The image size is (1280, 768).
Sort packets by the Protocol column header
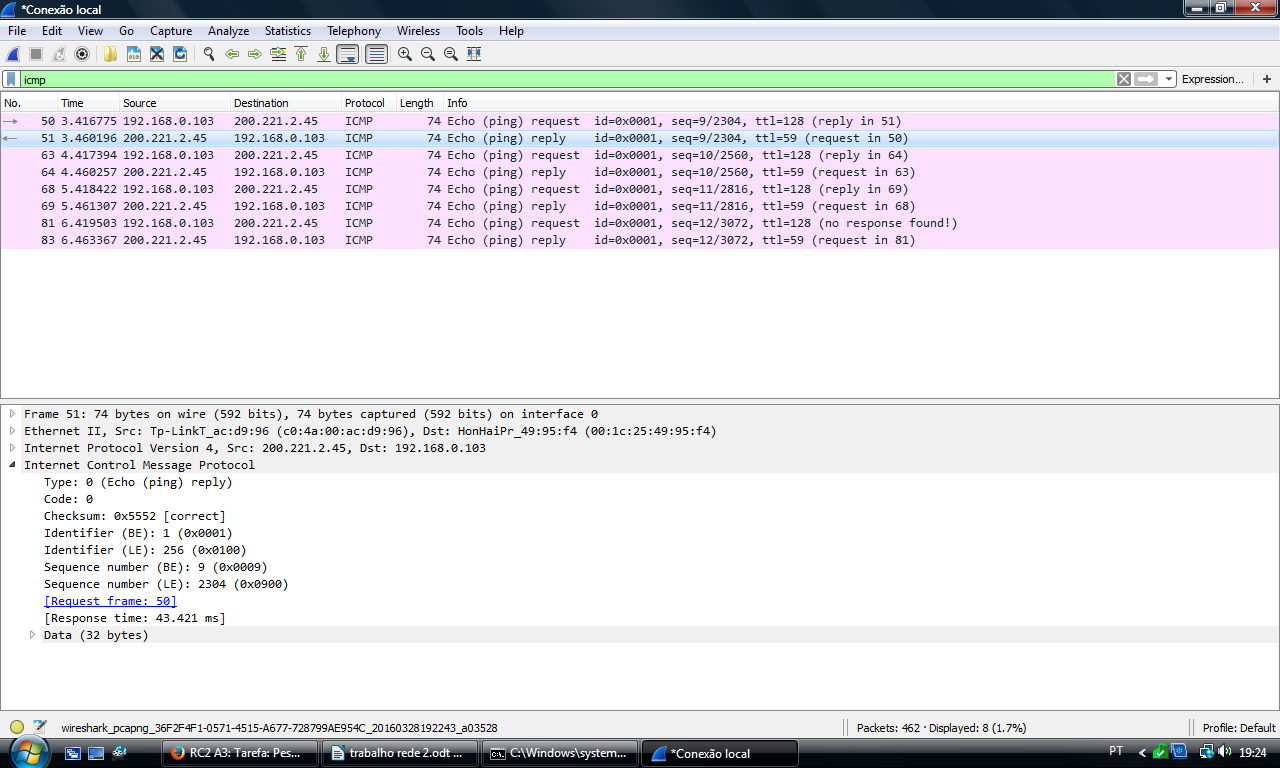[x=369, y=103]
